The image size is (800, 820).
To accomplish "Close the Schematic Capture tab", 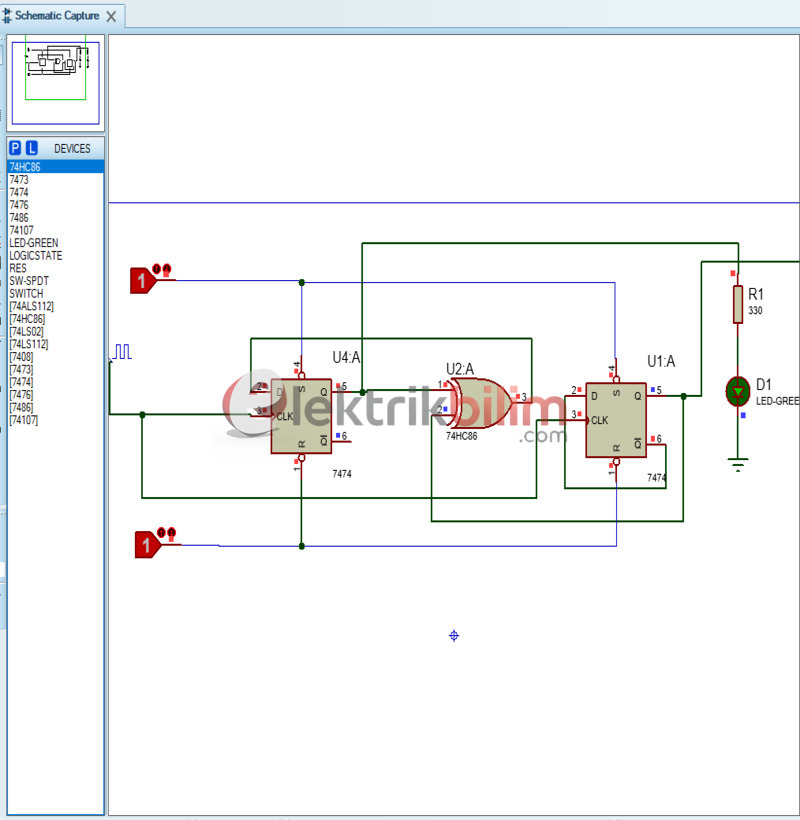I will pos(110,15).
